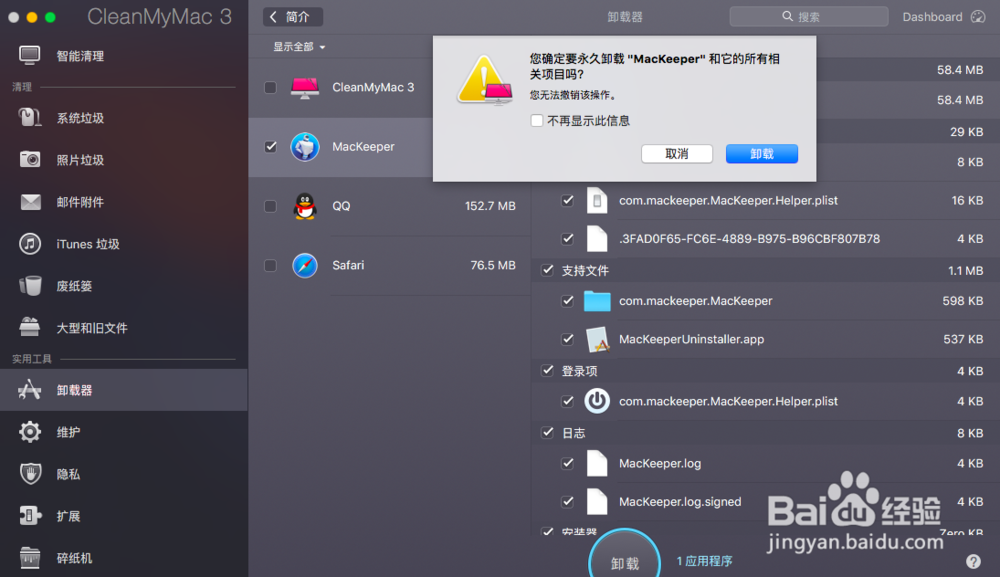Tick the CleanMyMac 3 app checkbox
1000x577 pixels.
click(270, 87)
